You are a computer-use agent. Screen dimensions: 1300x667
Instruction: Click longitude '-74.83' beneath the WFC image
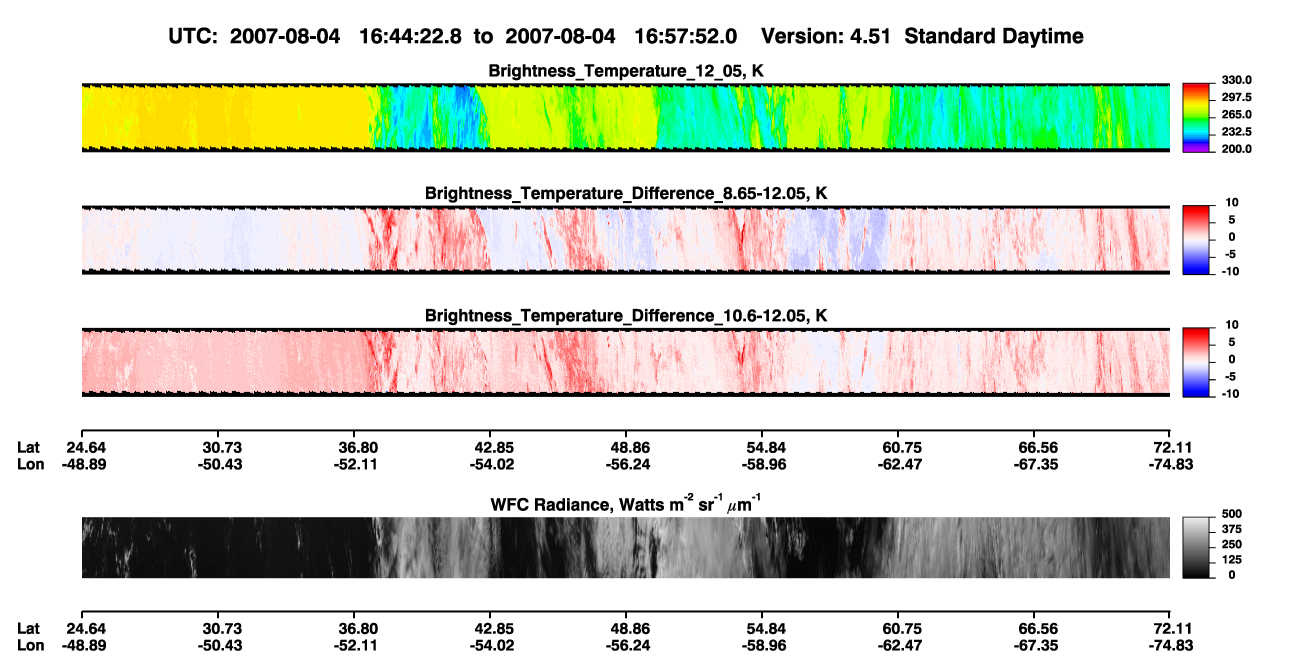[1170, 645]
